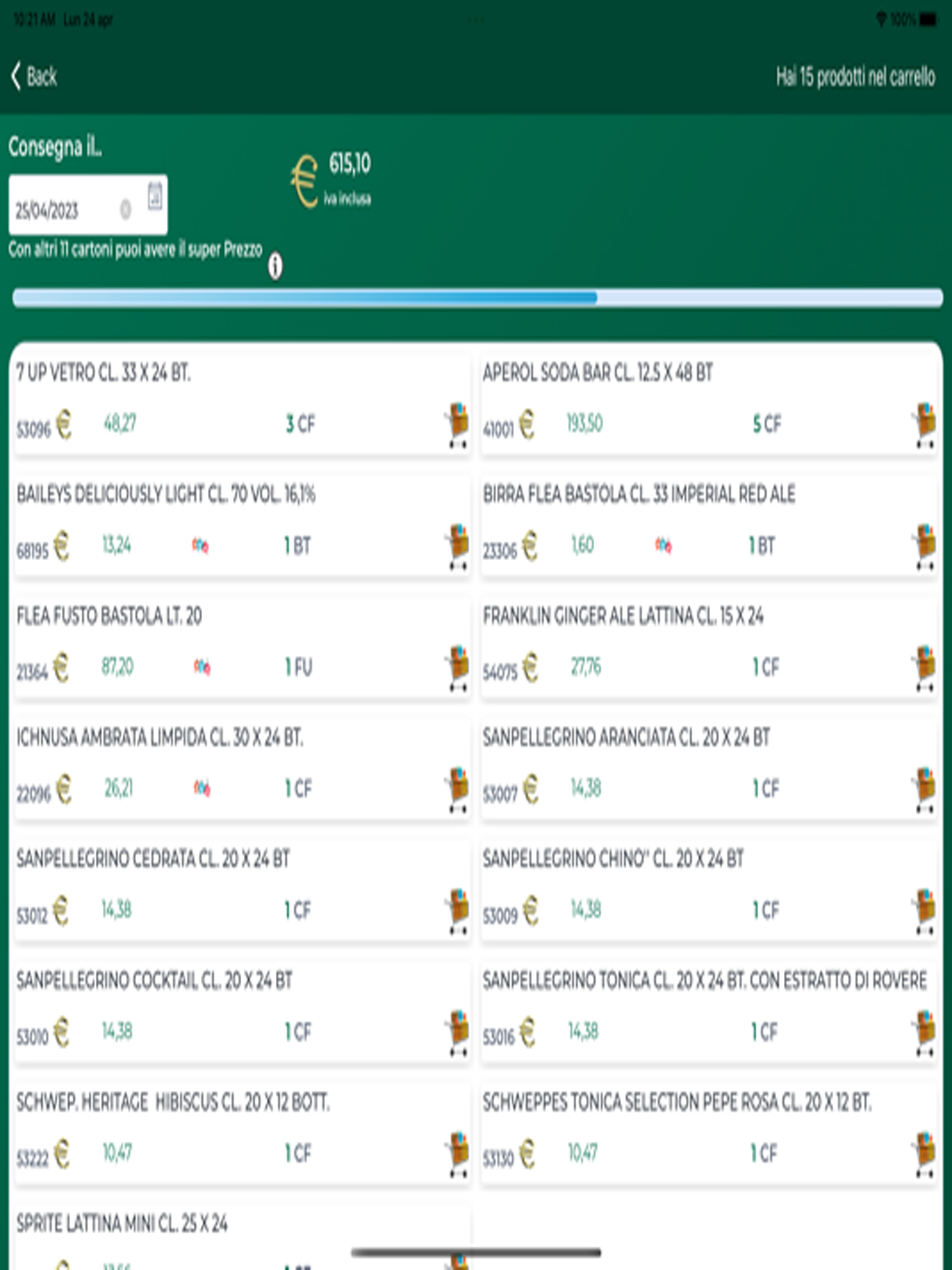Open cart summary 'Hai 15 prodotti nel carrello'
This screenshot has width=952, height=1270.
click(x=855, y=76)
